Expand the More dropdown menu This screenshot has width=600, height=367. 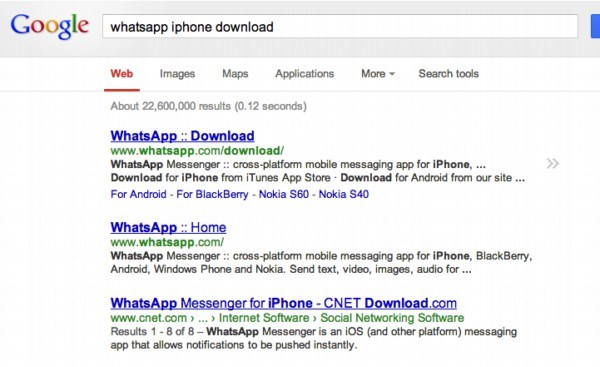click(x=378, y=73)
